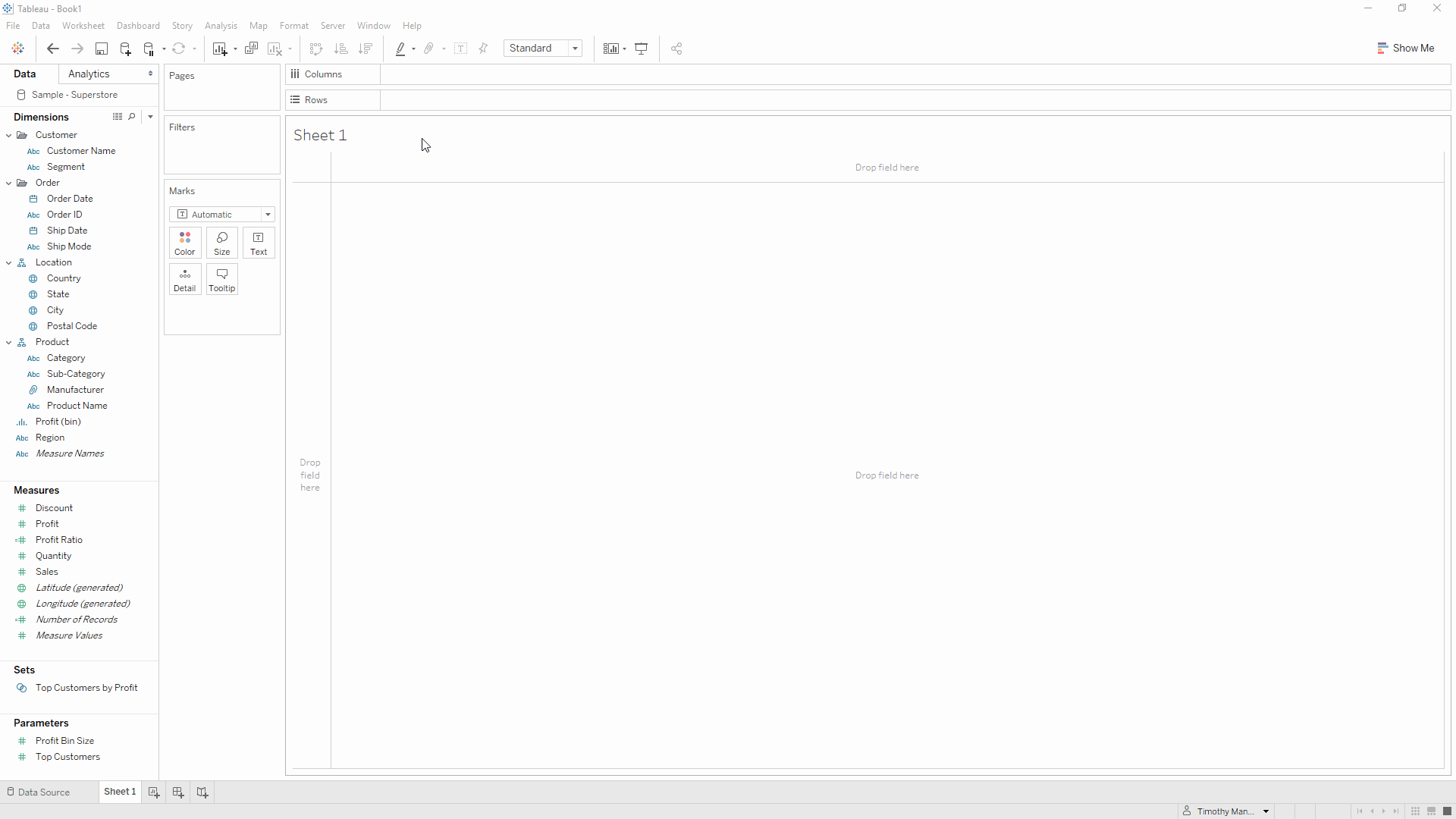The image size is (1456, 819).
Task: Click the Sheet 1 title
Action: point(320,135)
